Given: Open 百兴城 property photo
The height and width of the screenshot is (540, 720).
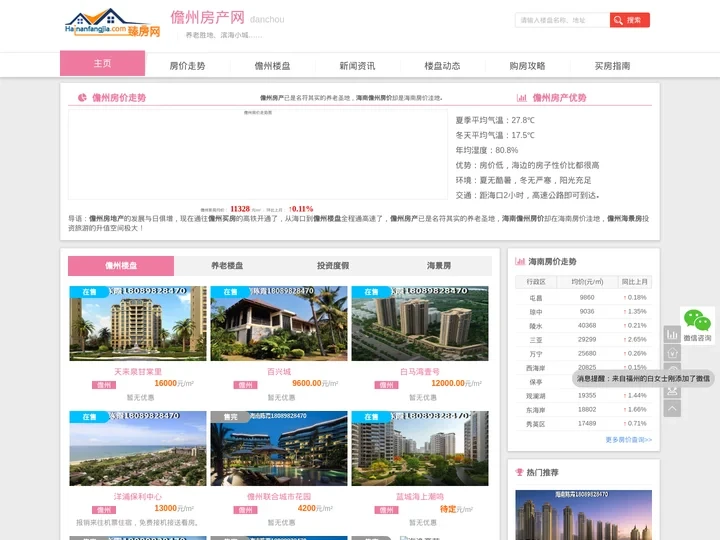Looking at the screenshot, I should [x=279, y=323].
